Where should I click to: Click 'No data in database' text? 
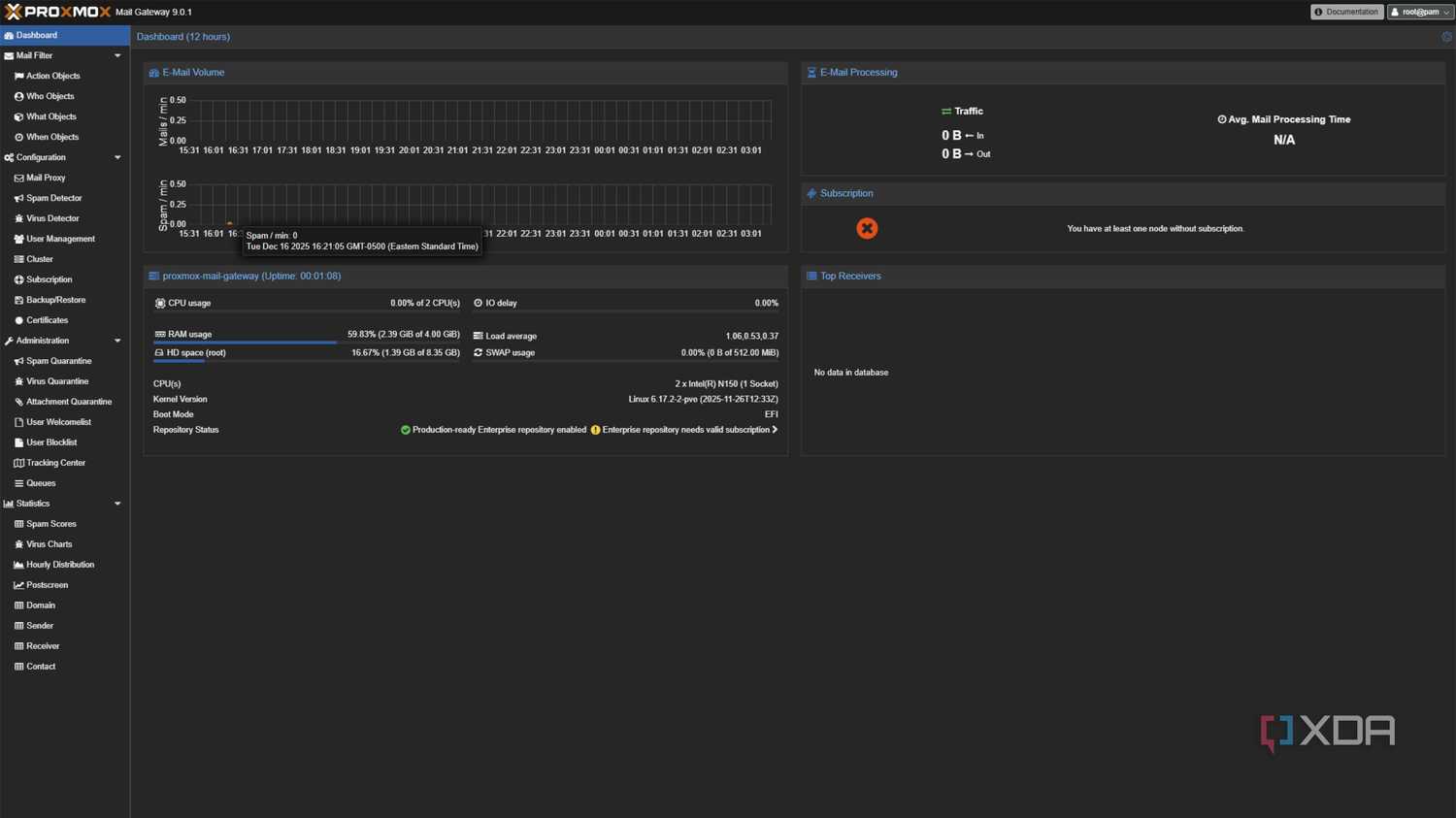[x=851, y=373]
